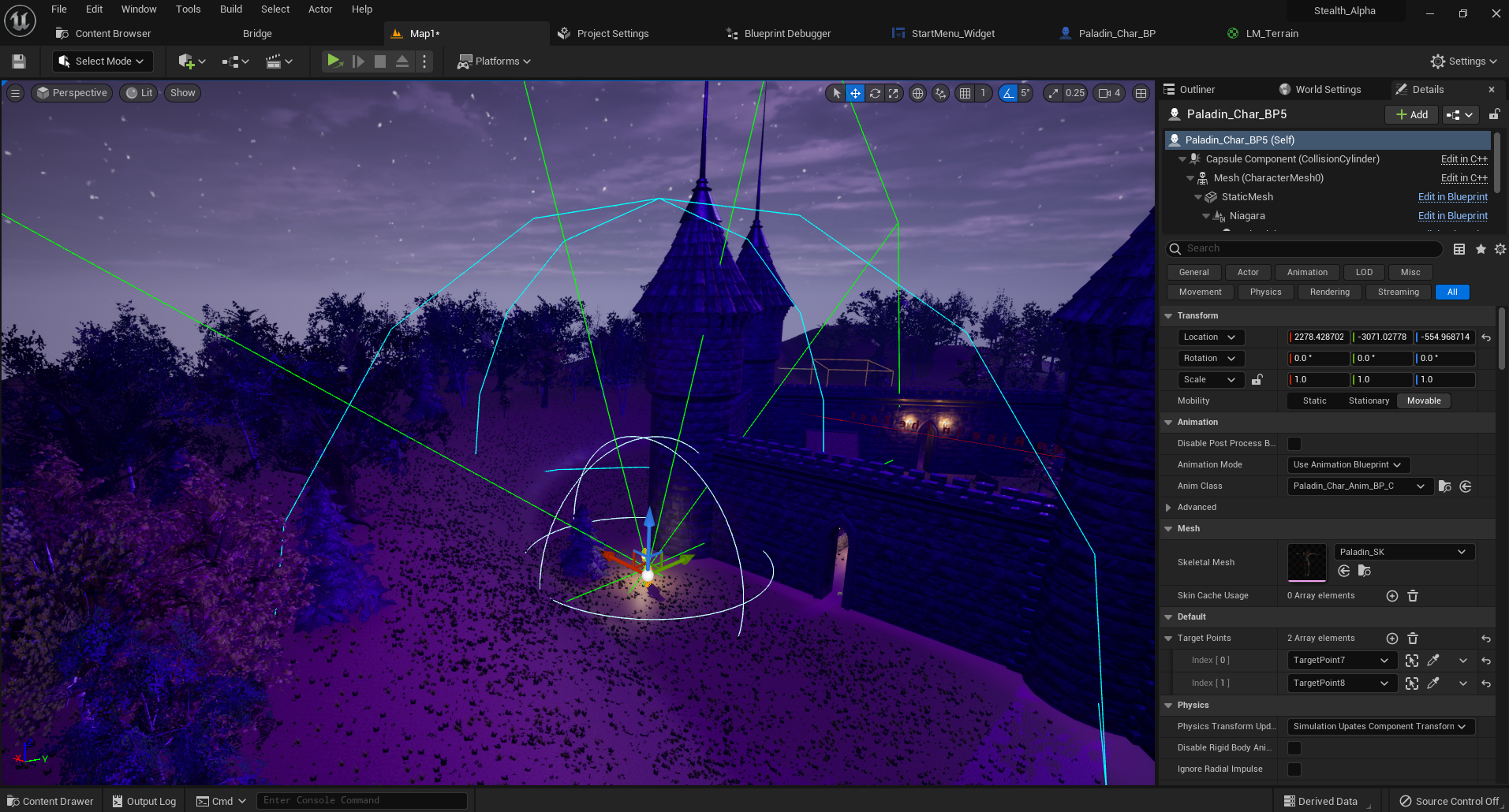1509x812 pixels.
Task: Toggle world/local coordinate space icon
Action: pyautogui.click(x=917, y=93)
